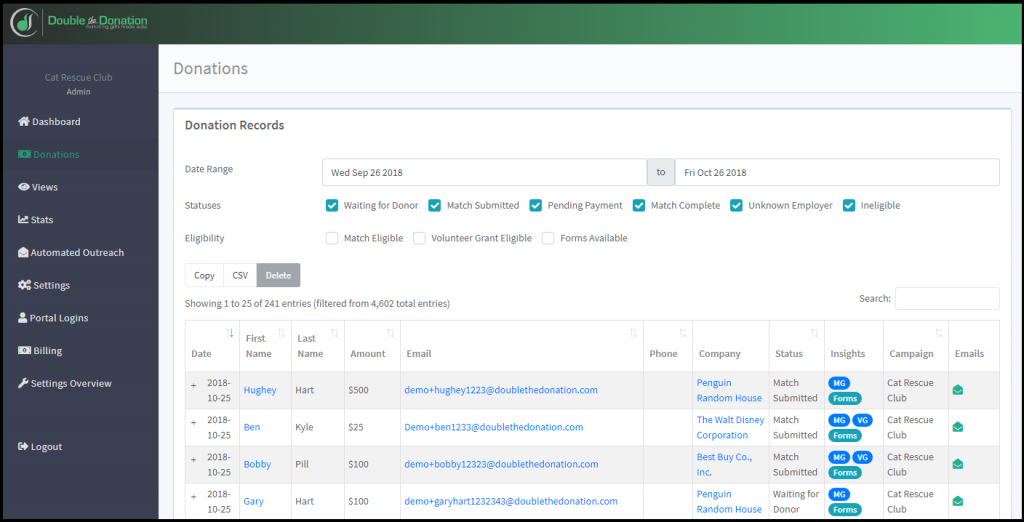Uncheck the Unknown Employer status
Image resolution: width=1024 pixels, height=522 pixels.
(x=736, y=205)
